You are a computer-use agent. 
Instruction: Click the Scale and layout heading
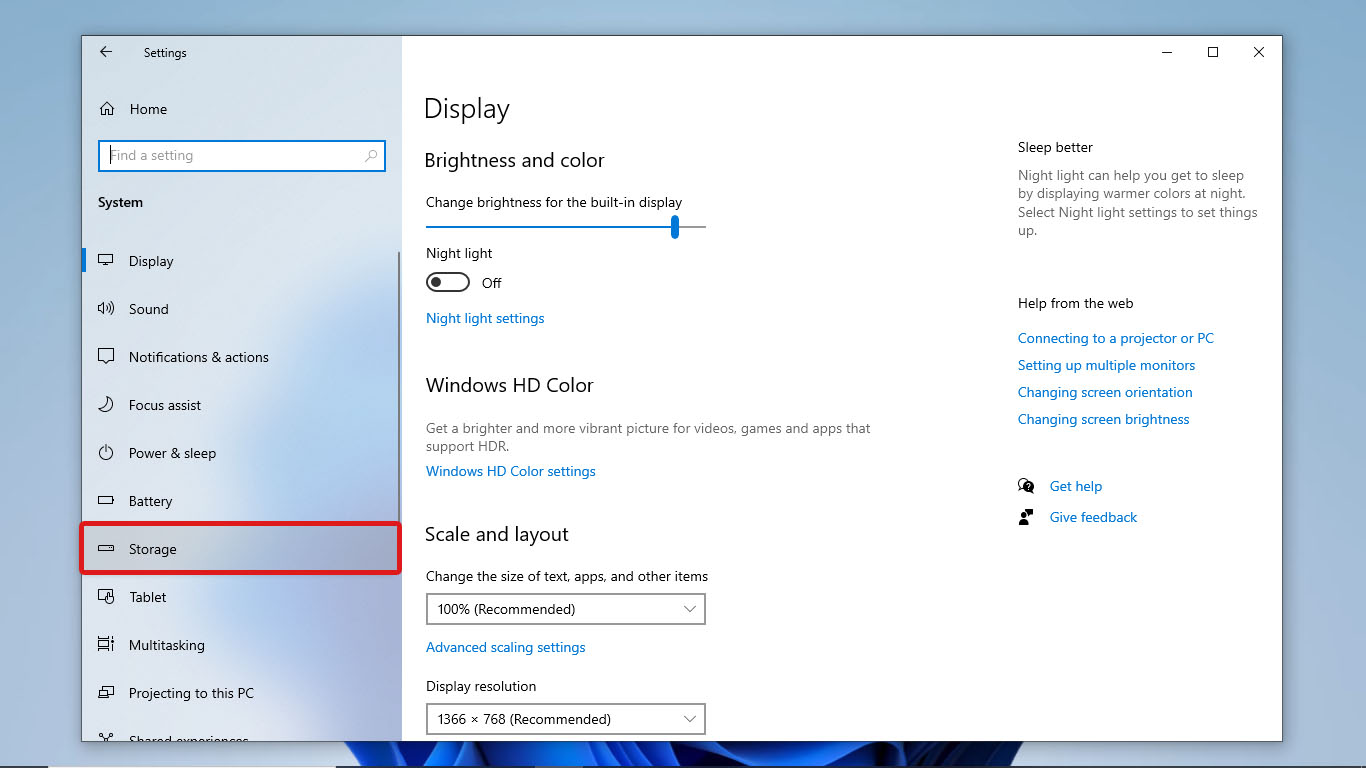pos(497,534)
